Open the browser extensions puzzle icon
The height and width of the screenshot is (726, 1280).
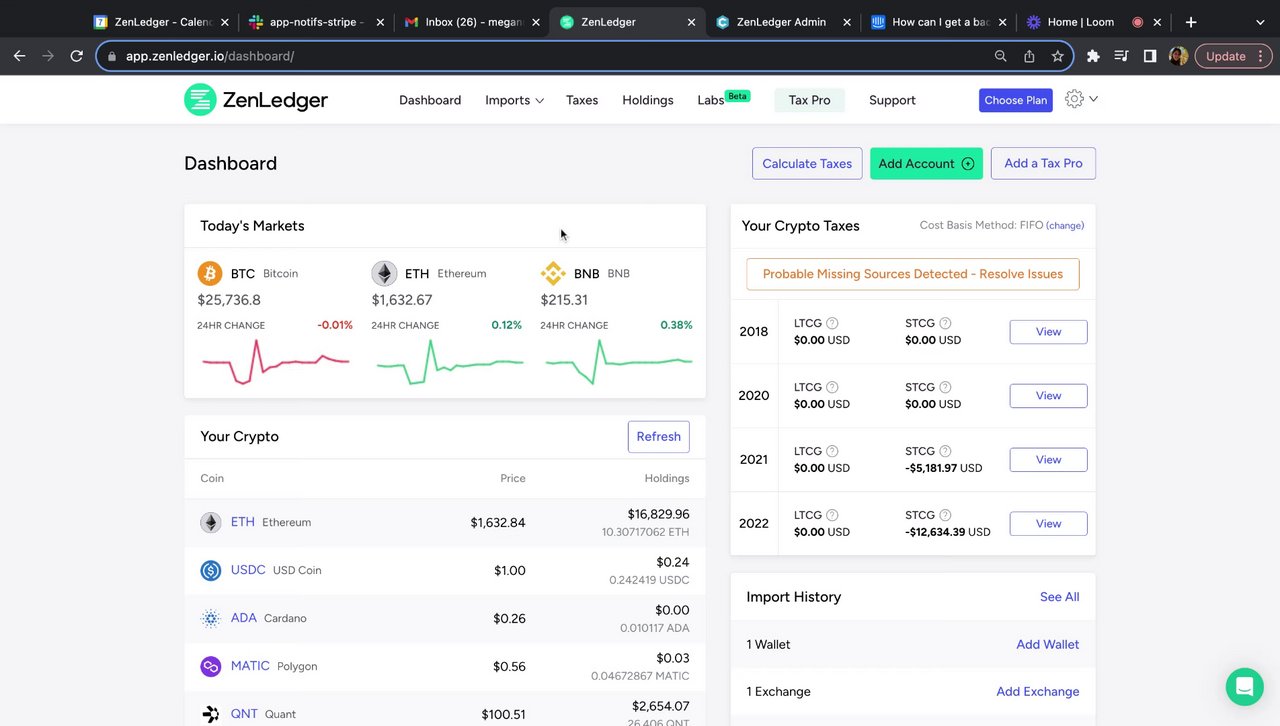(1093, 56)
